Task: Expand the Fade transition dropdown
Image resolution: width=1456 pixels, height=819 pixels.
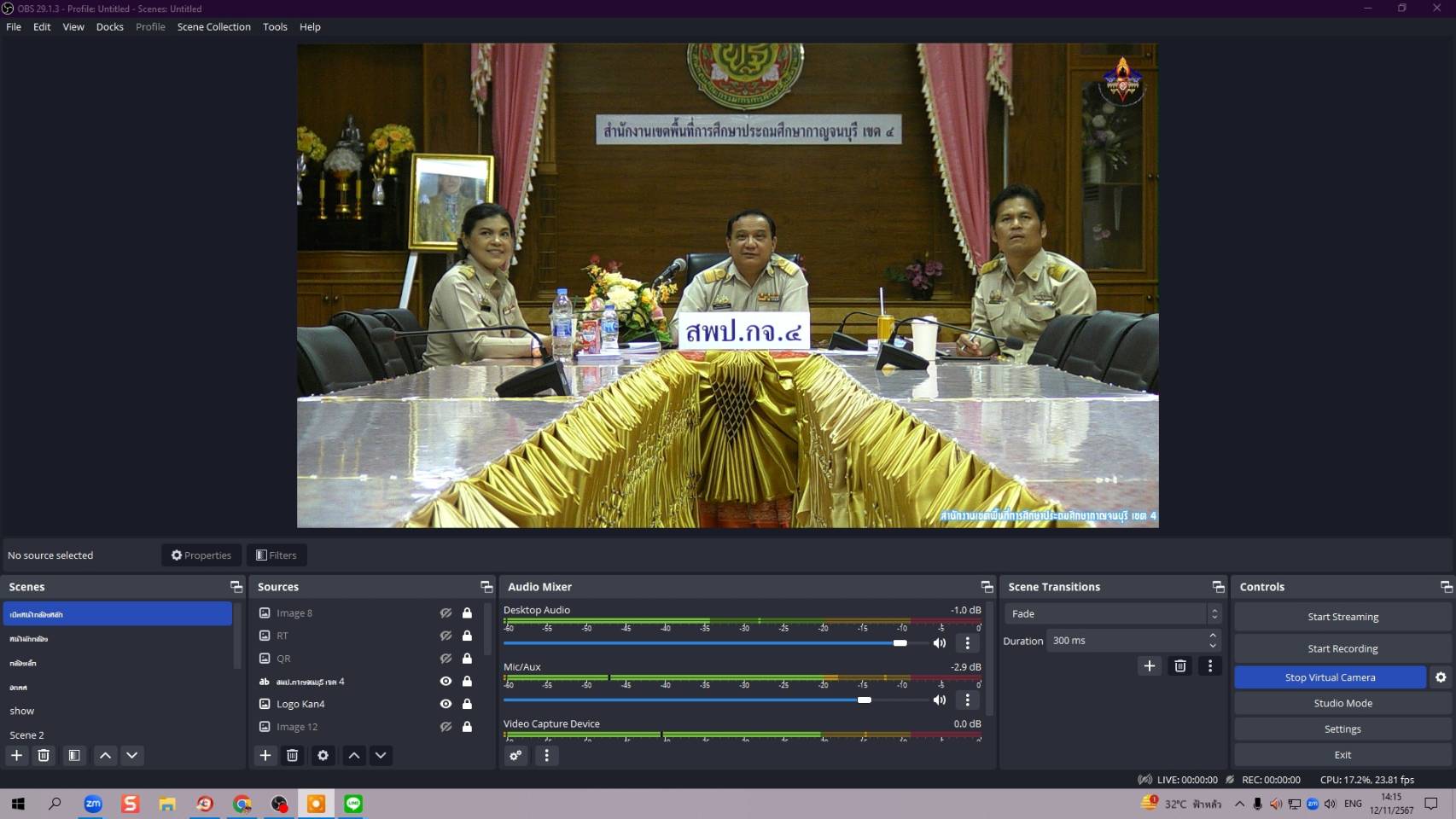Action: pyautogui.click(x=1214, y=613)
